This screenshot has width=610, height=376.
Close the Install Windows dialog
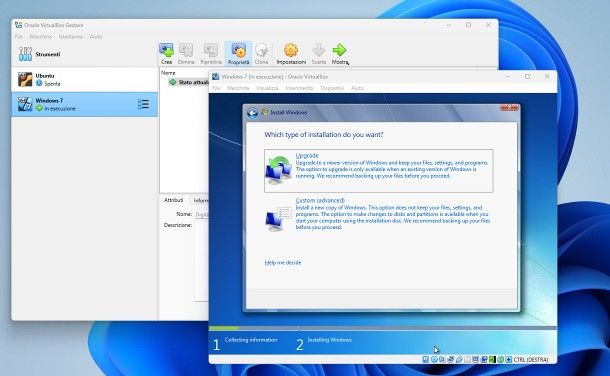point(509,107)
